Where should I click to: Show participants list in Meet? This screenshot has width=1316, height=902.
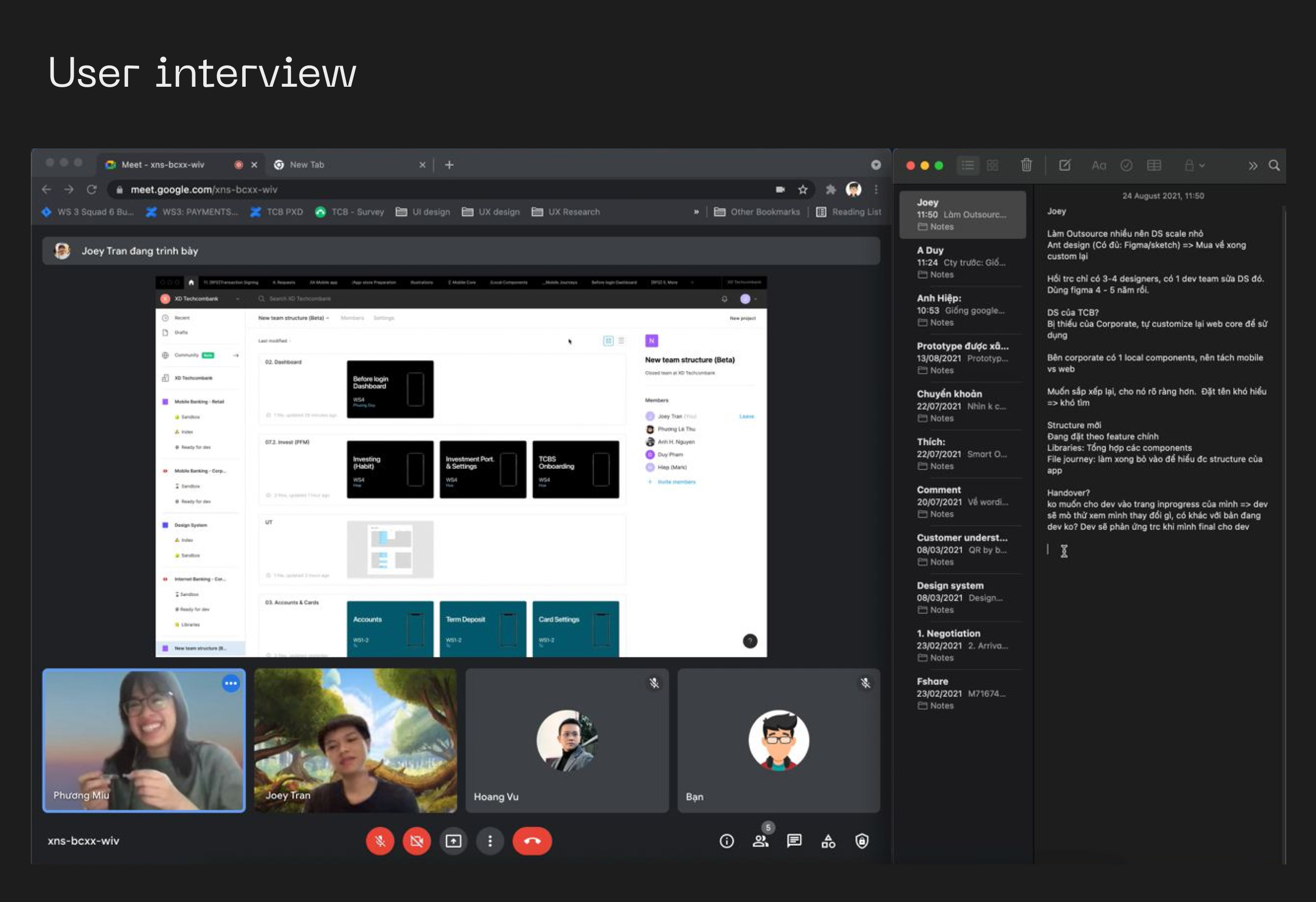(761, 841)
